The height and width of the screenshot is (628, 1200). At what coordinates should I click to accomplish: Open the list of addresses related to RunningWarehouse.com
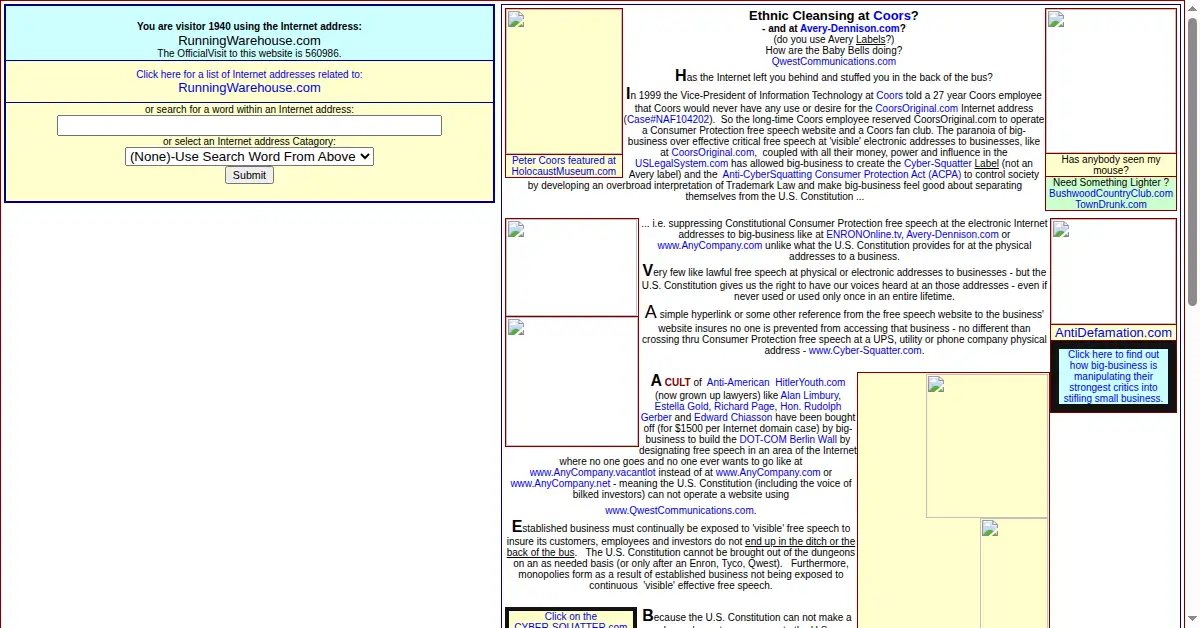[x=249, y=81]
